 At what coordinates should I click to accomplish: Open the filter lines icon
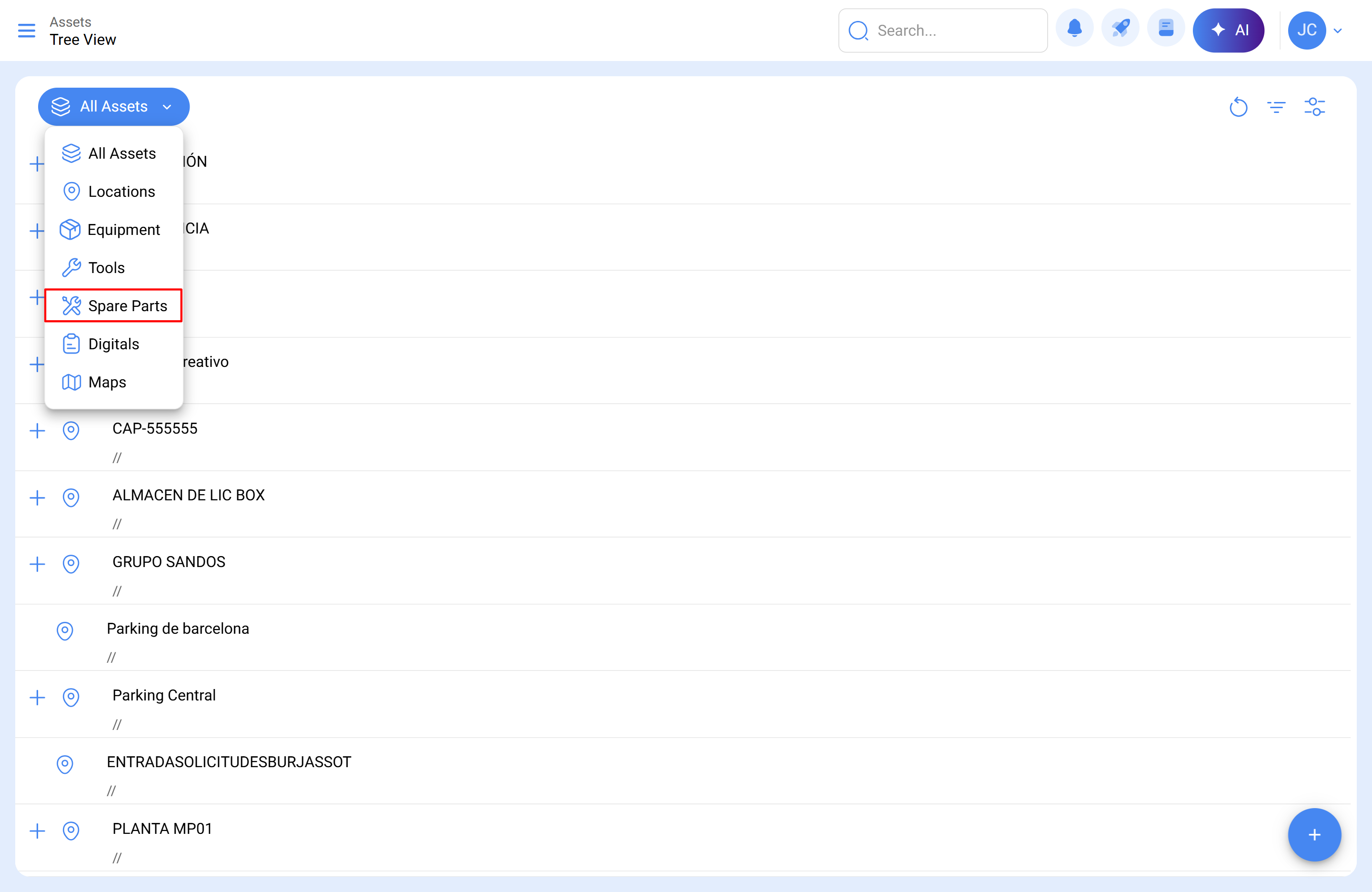(x=1276, y=107)
